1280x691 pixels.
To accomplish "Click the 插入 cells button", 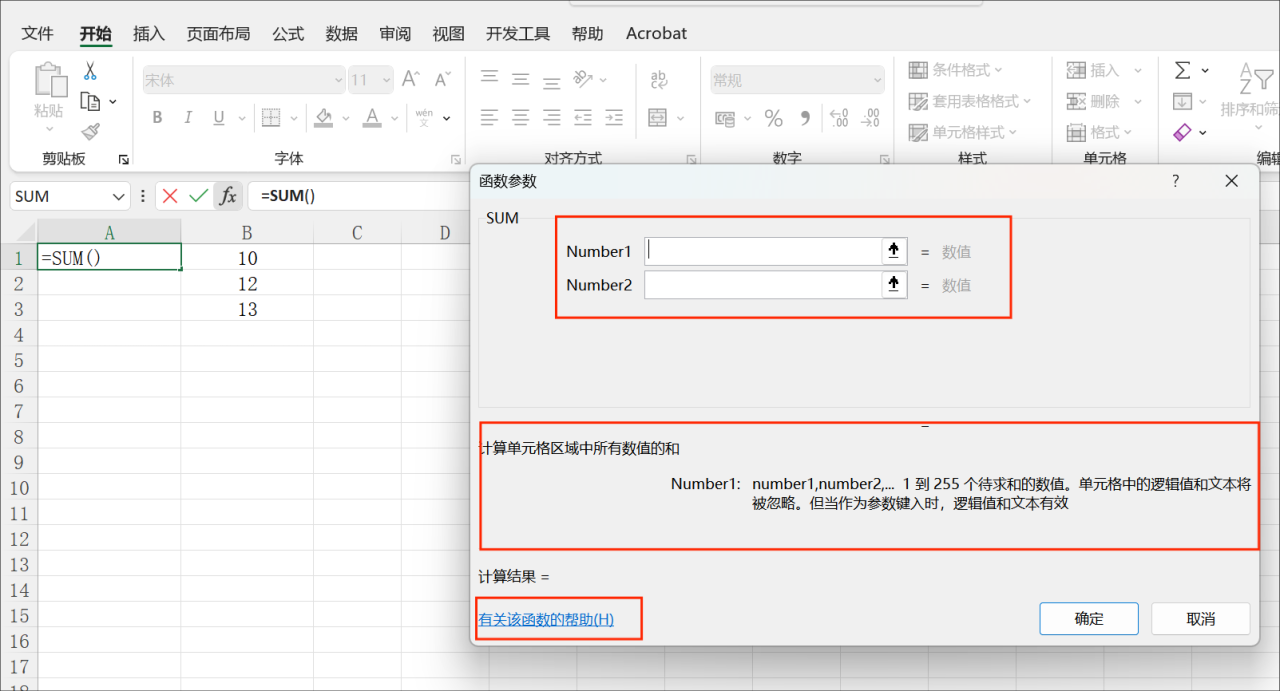I will [1092, 70].
